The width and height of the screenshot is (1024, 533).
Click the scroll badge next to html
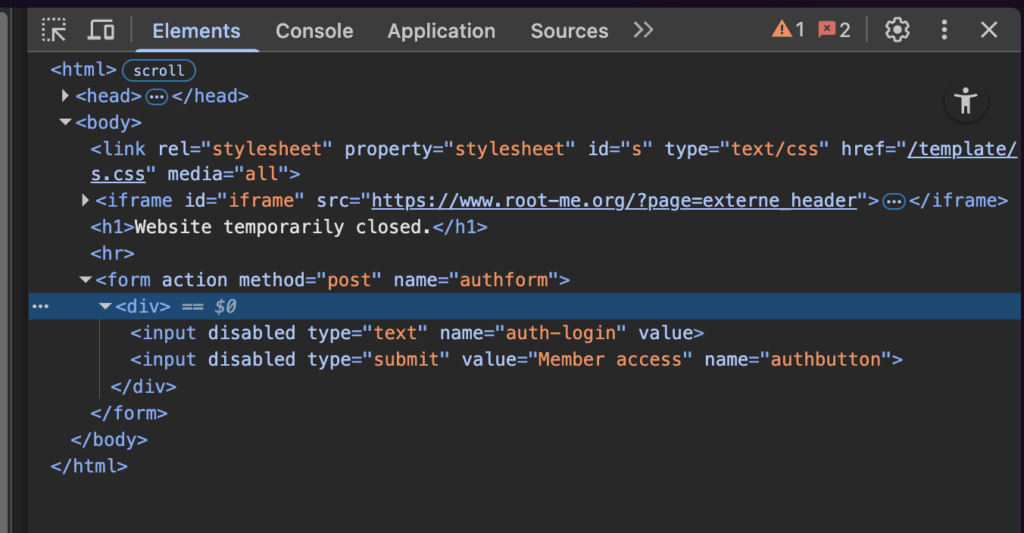(159, 70)
